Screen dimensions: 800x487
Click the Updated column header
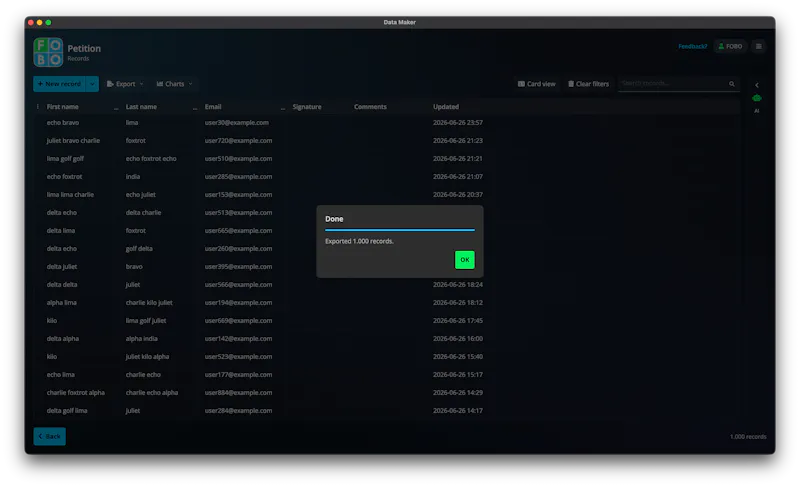(x=446, y=107)
